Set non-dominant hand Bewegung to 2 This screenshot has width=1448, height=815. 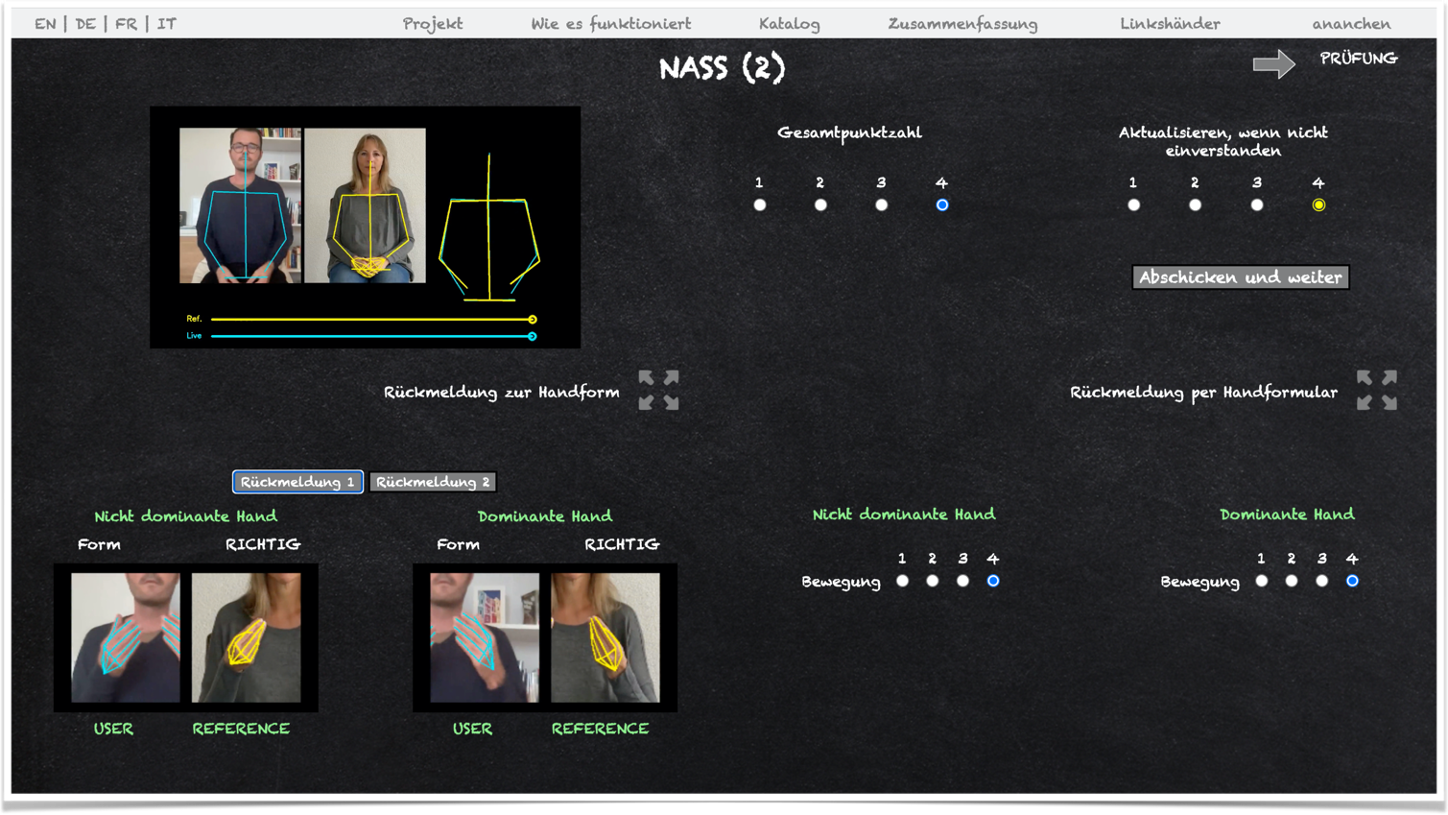[932, 581]
